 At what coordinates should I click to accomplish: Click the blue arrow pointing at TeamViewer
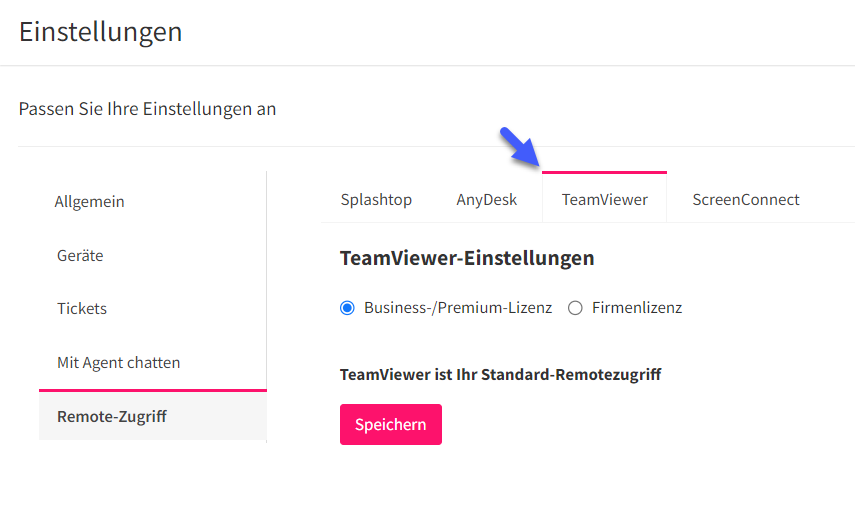point(519,146)
